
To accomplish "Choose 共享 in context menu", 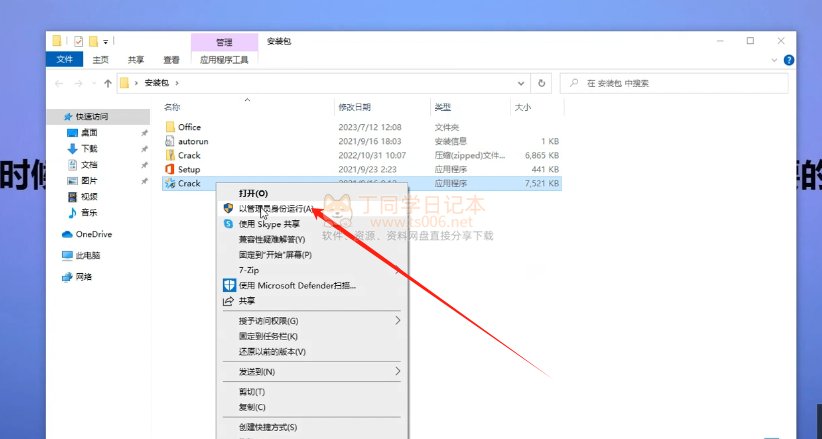I will 312,301.
